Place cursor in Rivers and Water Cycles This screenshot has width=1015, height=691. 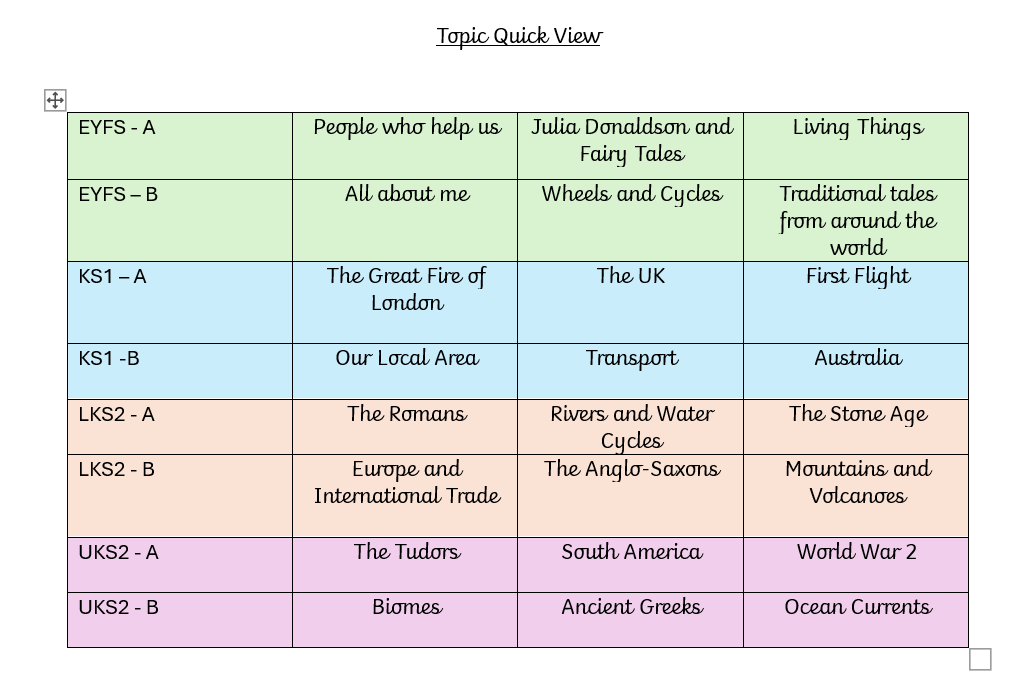631,427
